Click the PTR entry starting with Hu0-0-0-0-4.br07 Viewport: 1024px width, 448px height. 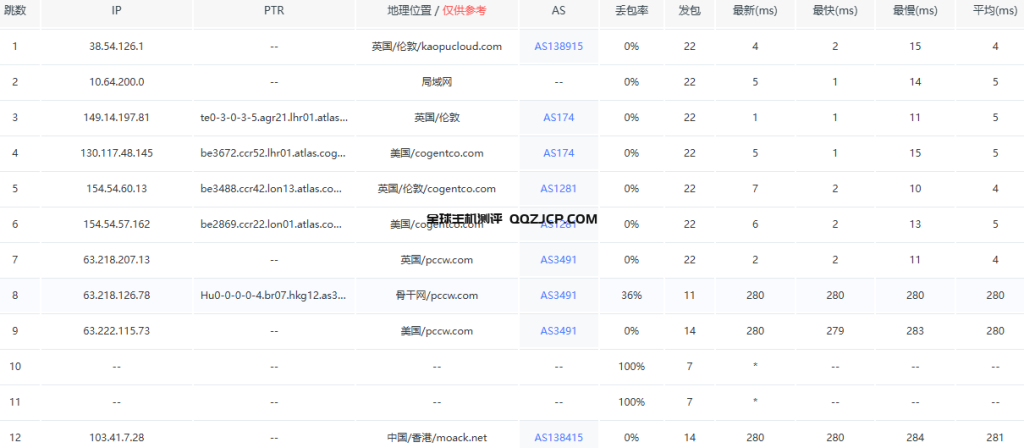click(274, 295)
